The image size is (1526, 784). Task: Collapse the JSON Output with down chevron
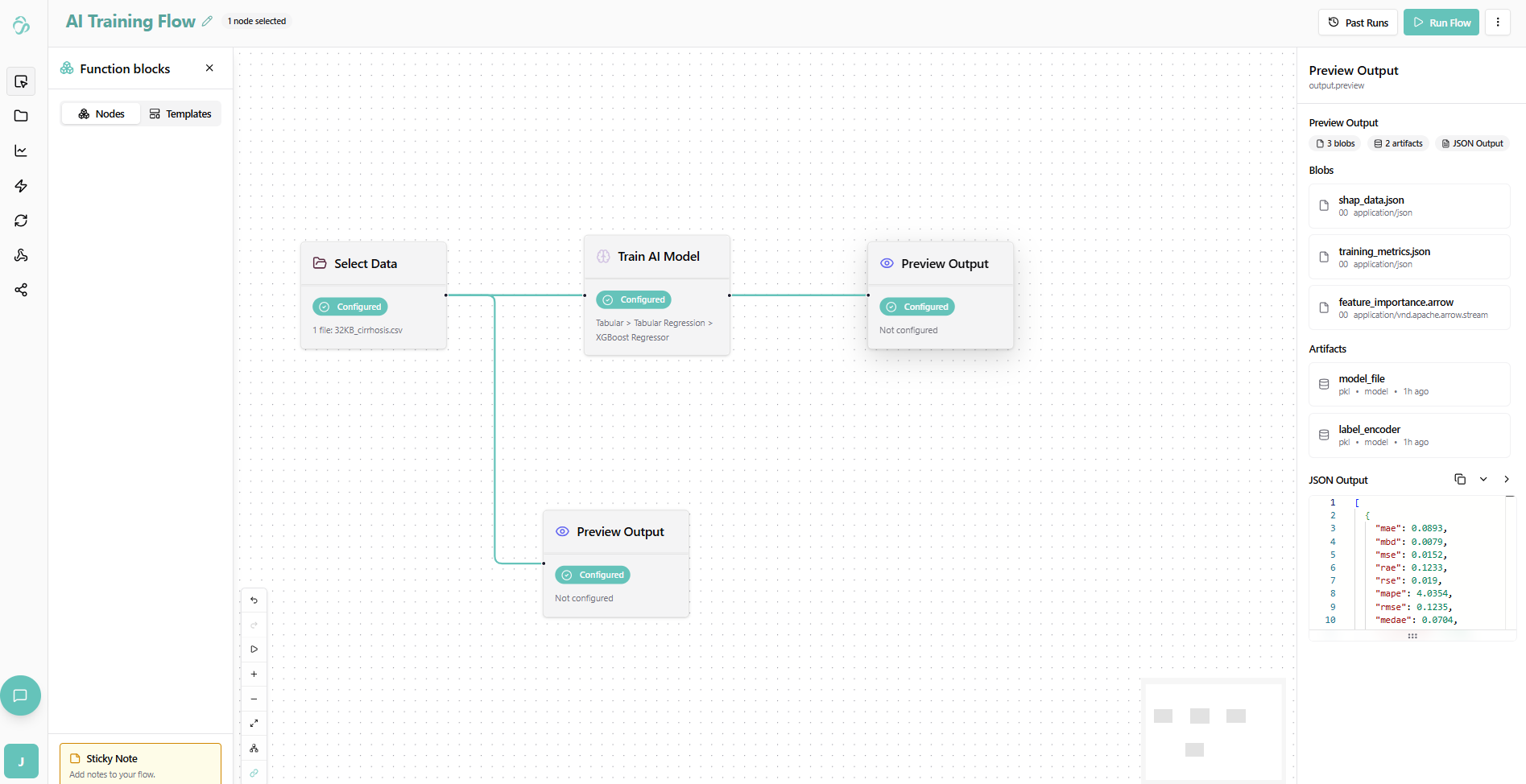(1483, 479)
